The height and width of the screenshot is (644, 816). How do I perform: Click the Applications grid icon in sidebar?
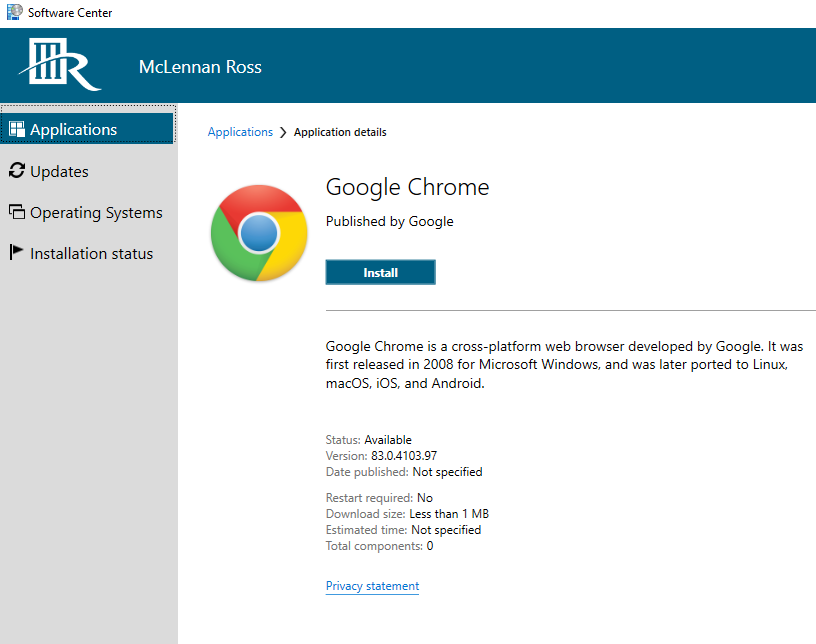[x=17, y=129]
